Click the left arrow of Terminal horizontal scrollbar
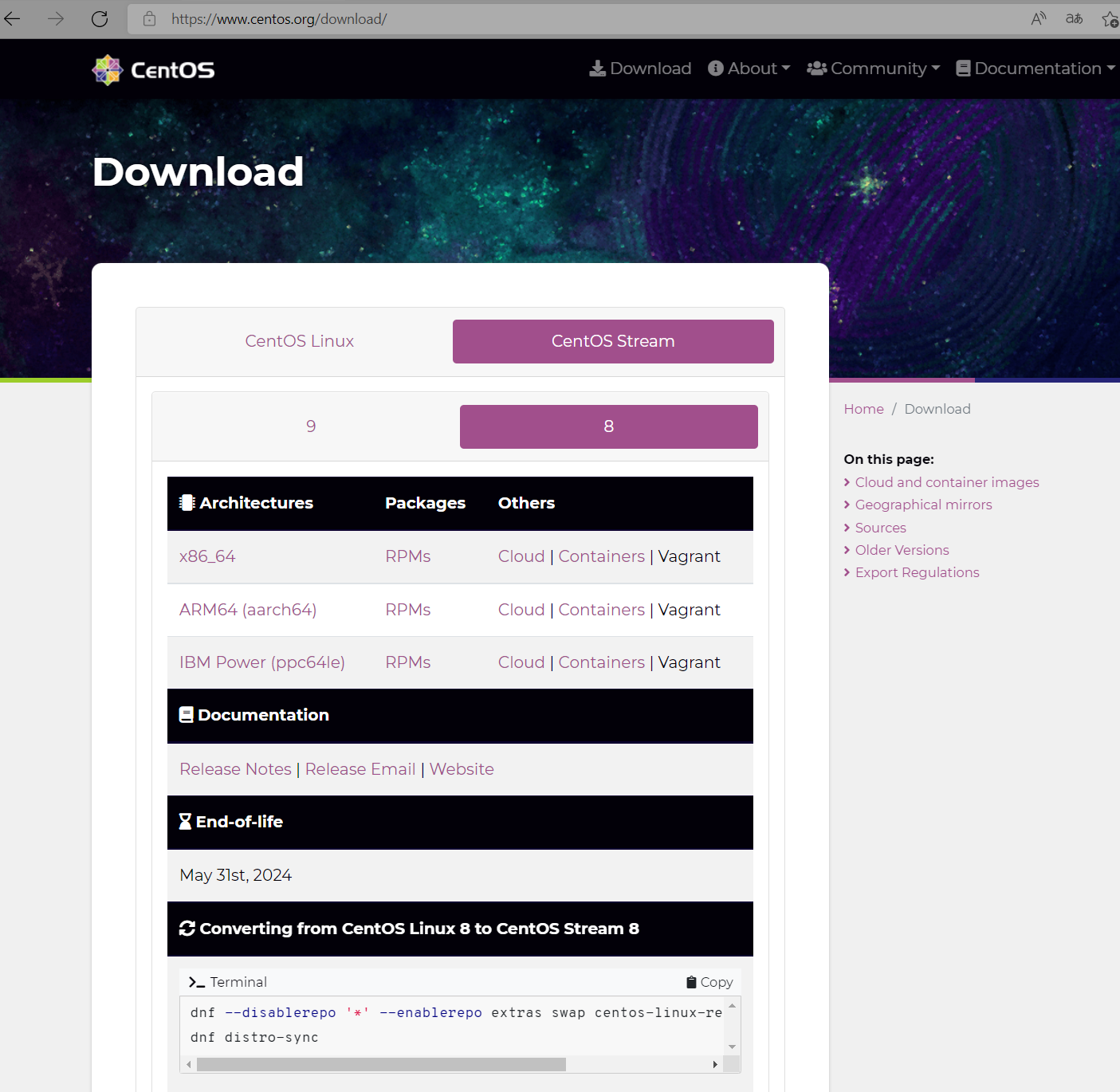 click(x=188, y=1064)
